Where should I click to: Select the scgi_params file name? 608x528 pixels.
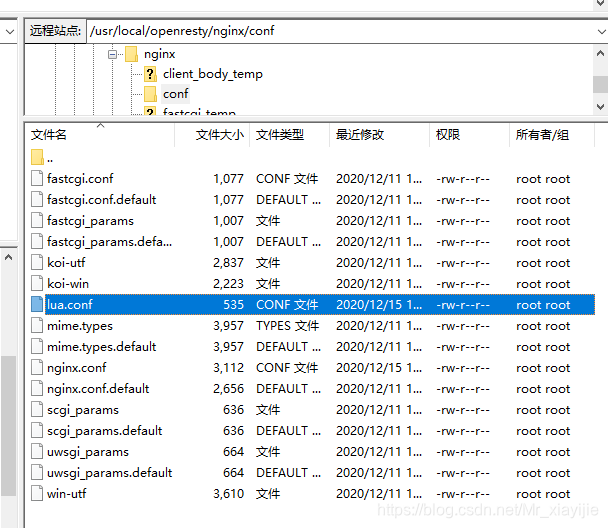tap(83, 410)
